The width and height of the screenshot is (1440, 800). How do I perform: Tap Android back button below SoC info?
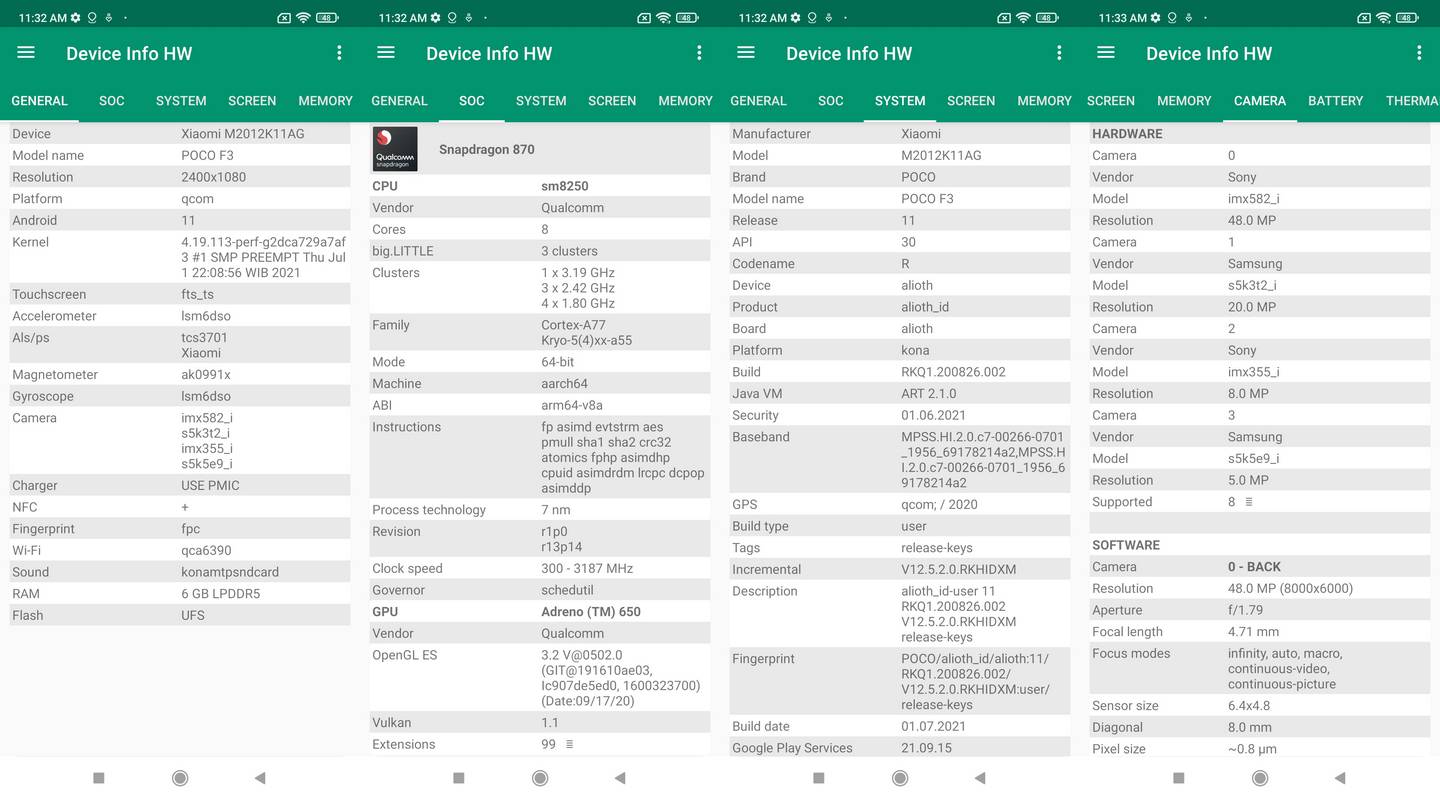pyautogui.click(x=620, y=778)
